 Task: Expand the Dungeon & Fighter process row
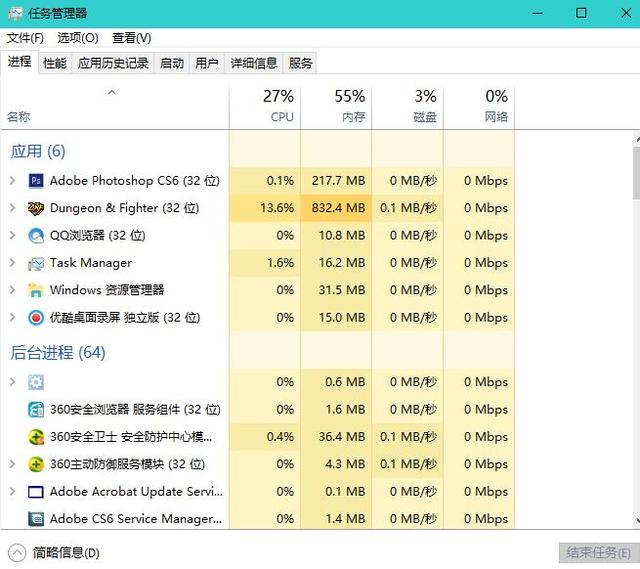click(x=12, y=208)
